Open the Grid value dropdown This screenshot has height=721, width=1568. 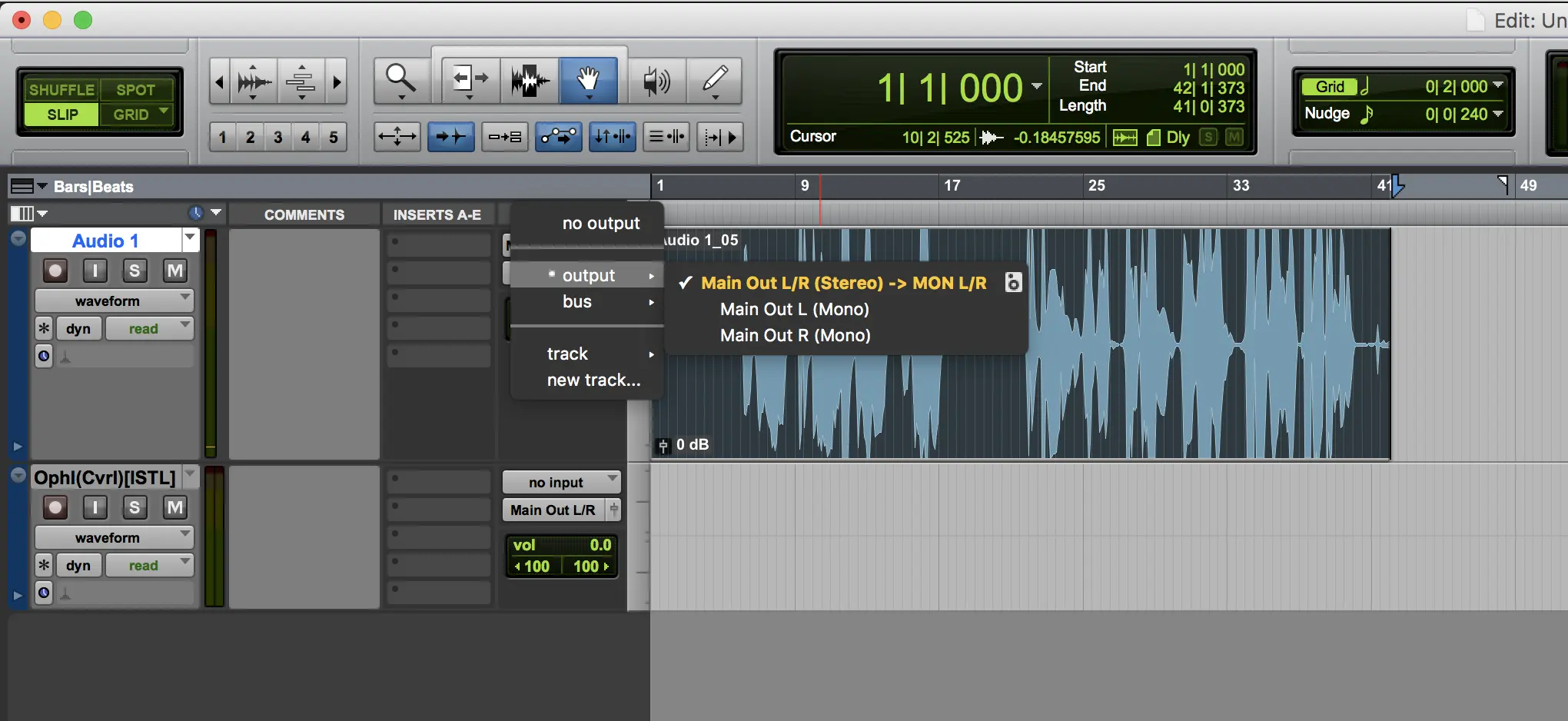click(x=1498, y=86)
